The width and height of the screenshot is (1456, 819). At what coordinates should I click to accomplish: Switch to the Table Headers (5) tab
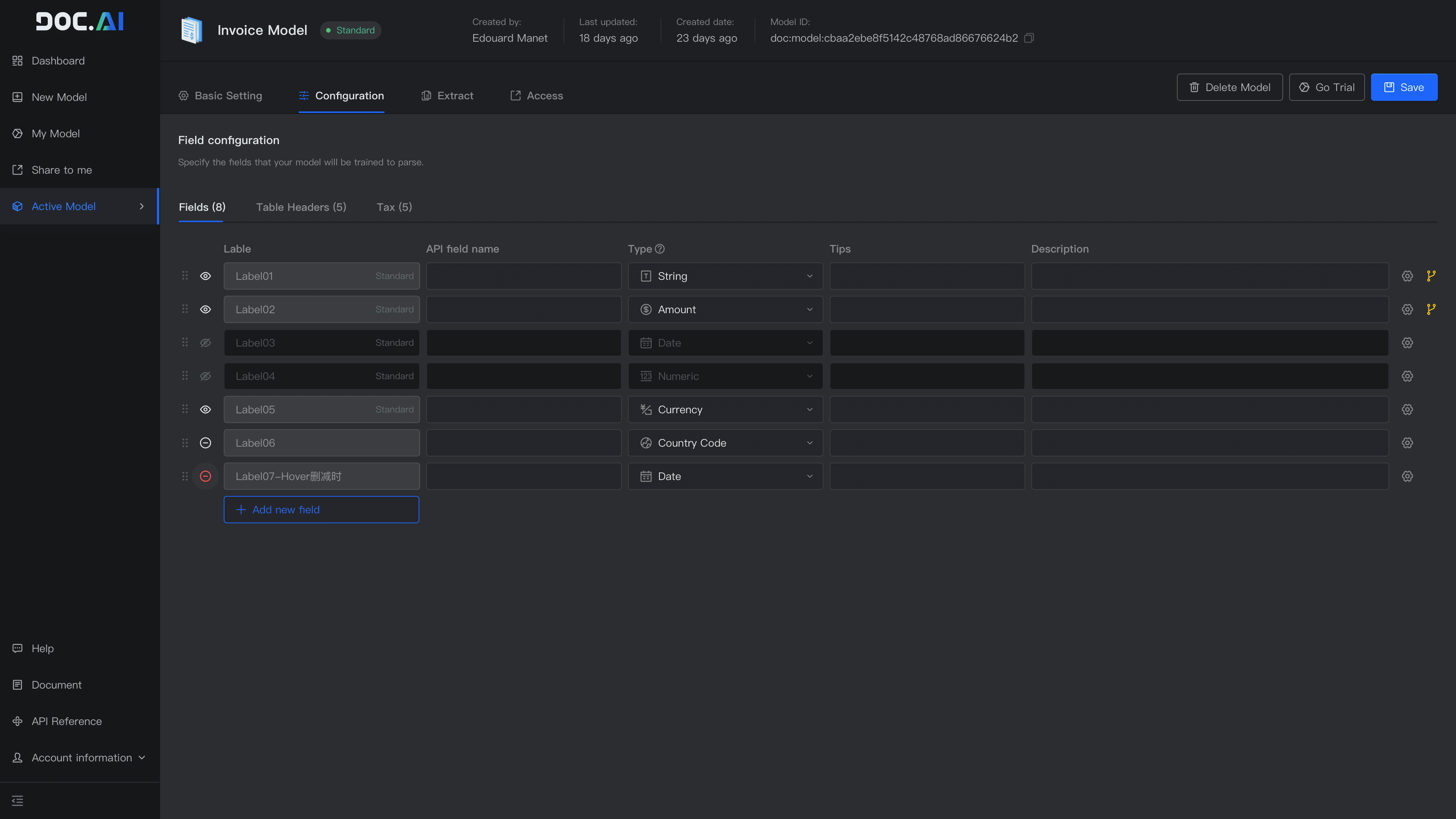click(x=301, y=207)
